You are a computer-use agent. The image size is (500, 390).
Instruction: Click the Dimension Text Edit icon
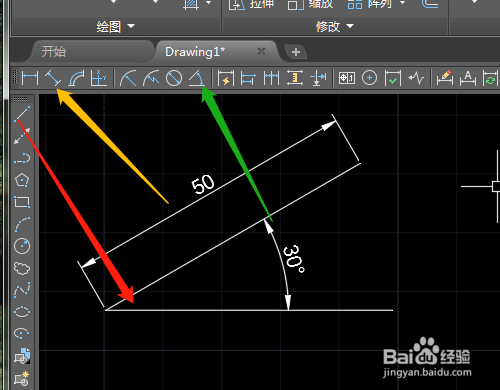468,78
